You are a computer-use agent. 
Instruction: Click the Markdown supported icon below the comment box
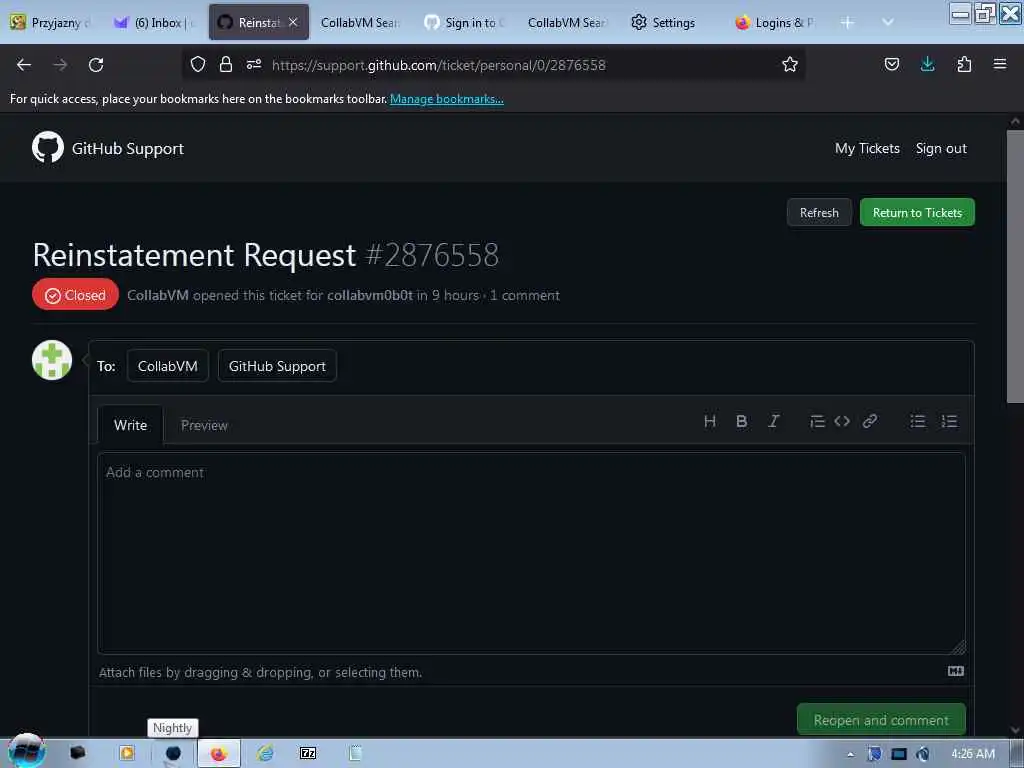pyautogui.click(x=955, y=671)
